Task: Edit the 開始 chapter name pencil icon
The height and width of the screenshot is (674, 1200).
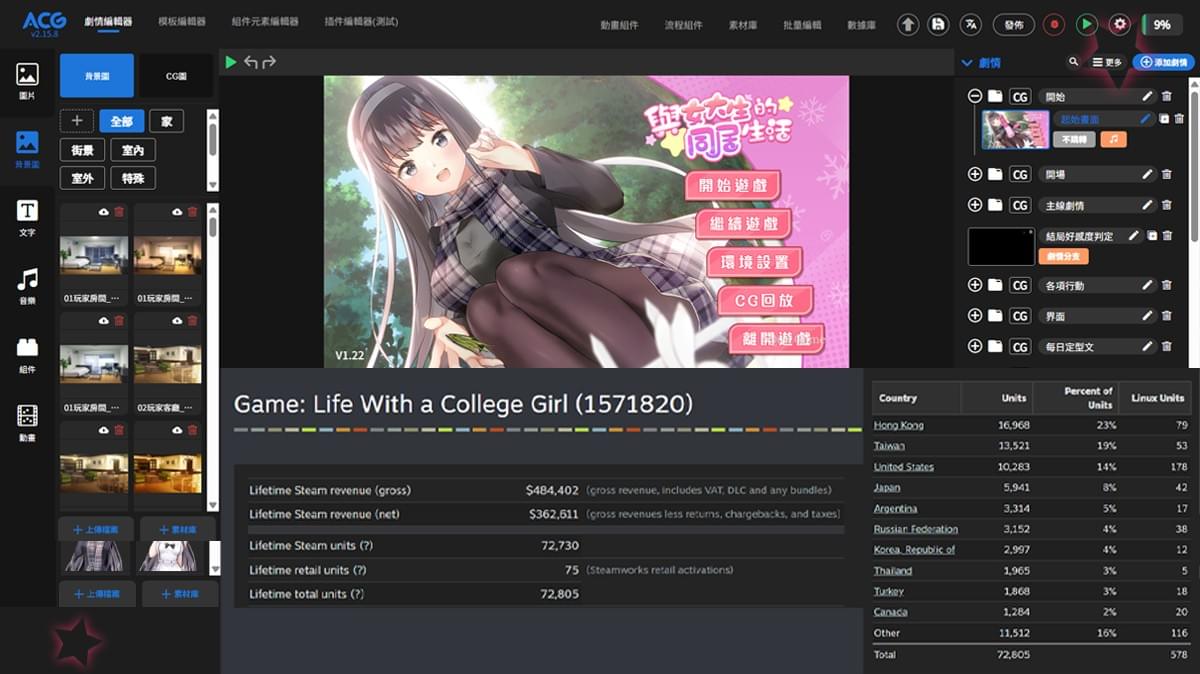Action: tap(1148, 96)
